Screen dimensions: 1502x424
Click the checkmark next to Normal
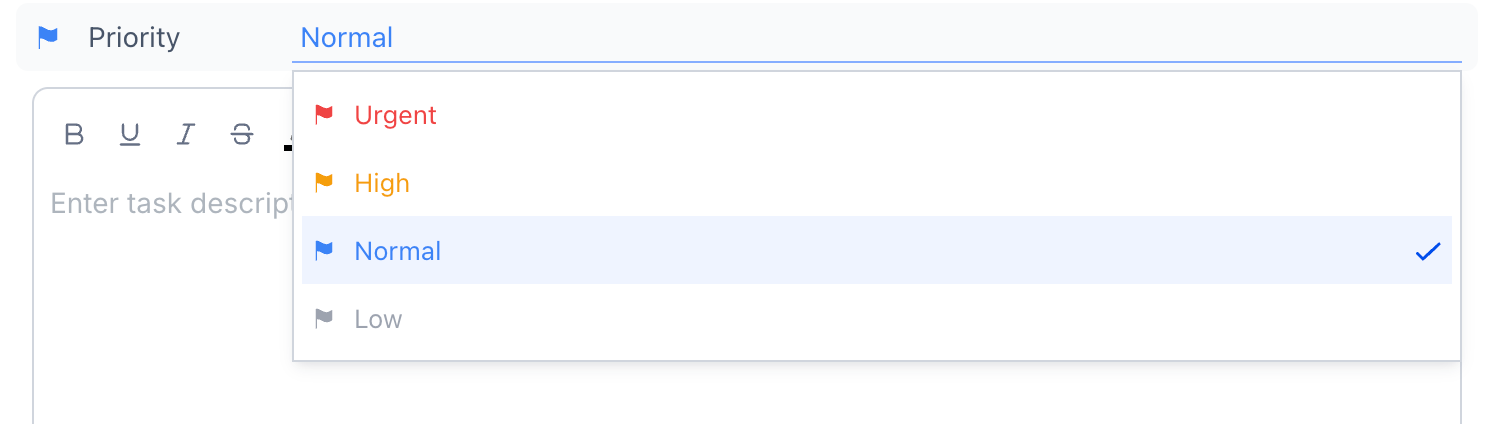pyautogui.click(x=1427, y=251)
